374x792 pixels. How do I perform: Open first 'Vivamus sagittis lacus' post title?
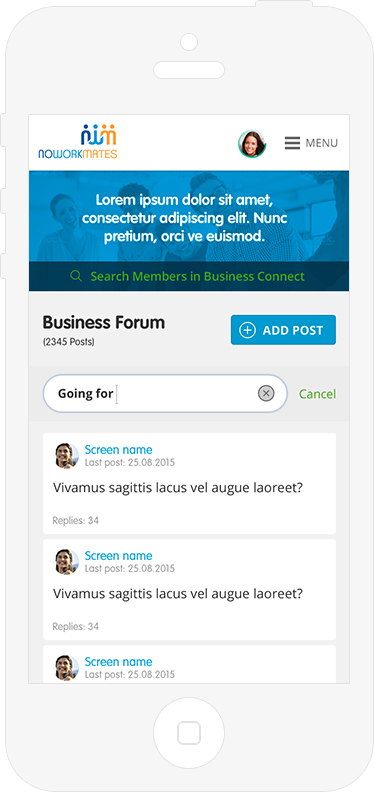[178, 487]
